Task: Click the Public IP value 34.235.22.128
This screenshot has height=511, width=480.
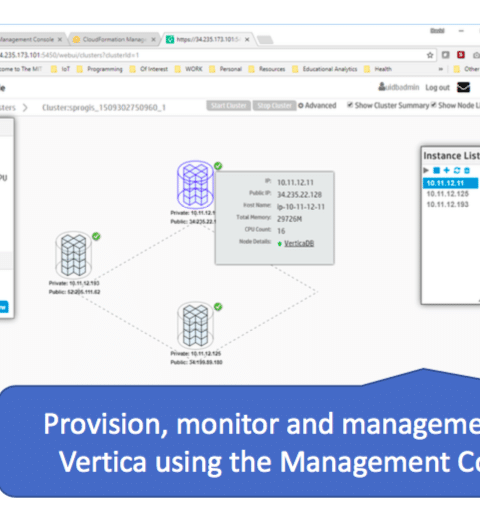Action: tap(299, 195)
